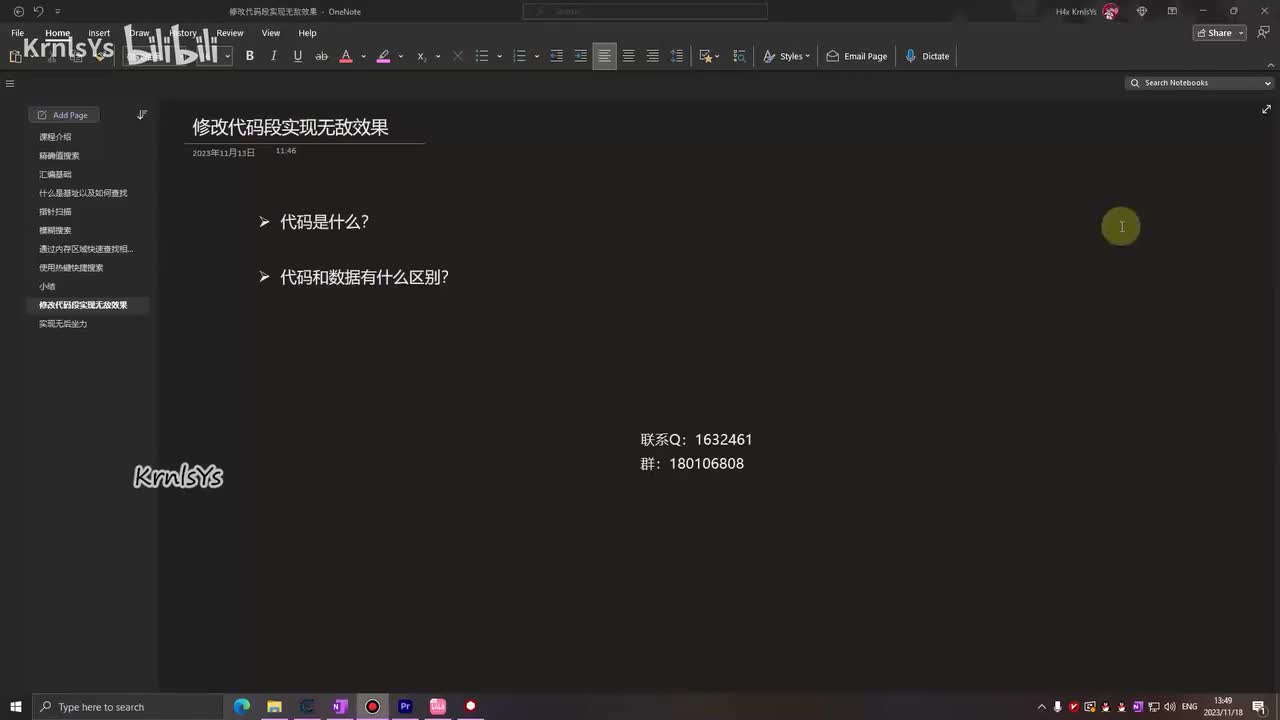
Task: Click the taskbar search box
Action: 127,707
